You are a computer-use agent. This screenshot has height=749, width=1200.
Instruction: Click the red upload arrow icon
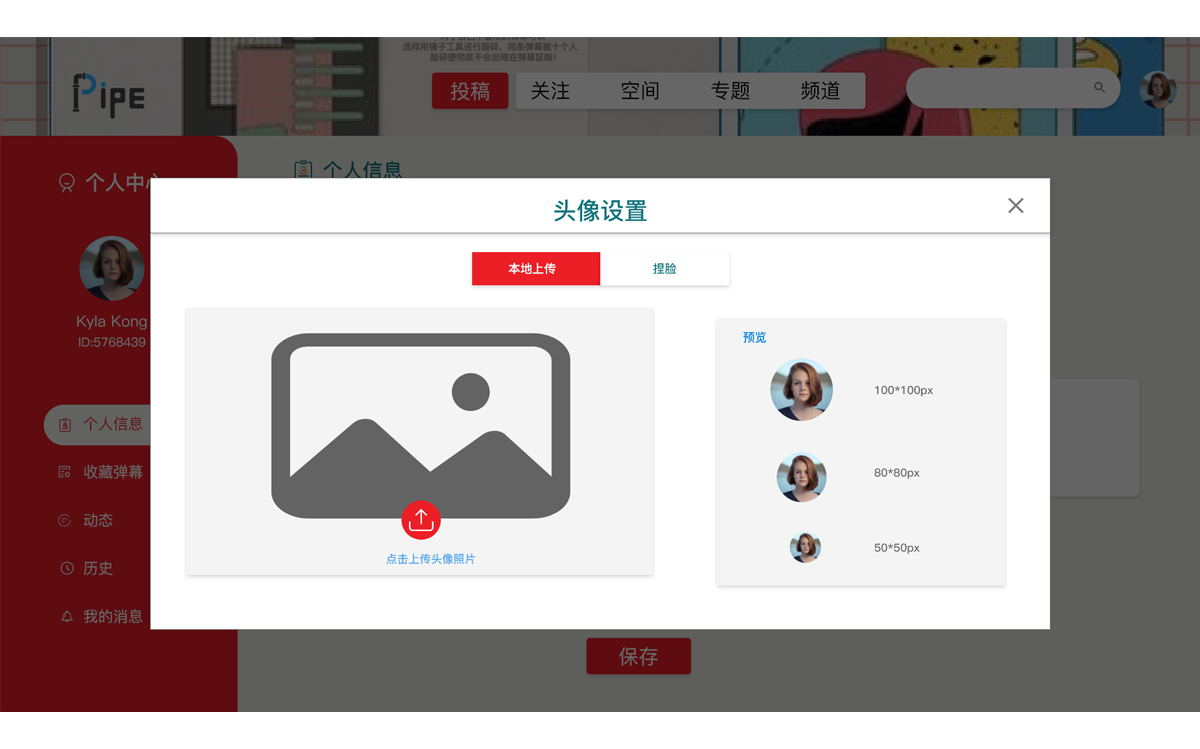click(421, 520)
